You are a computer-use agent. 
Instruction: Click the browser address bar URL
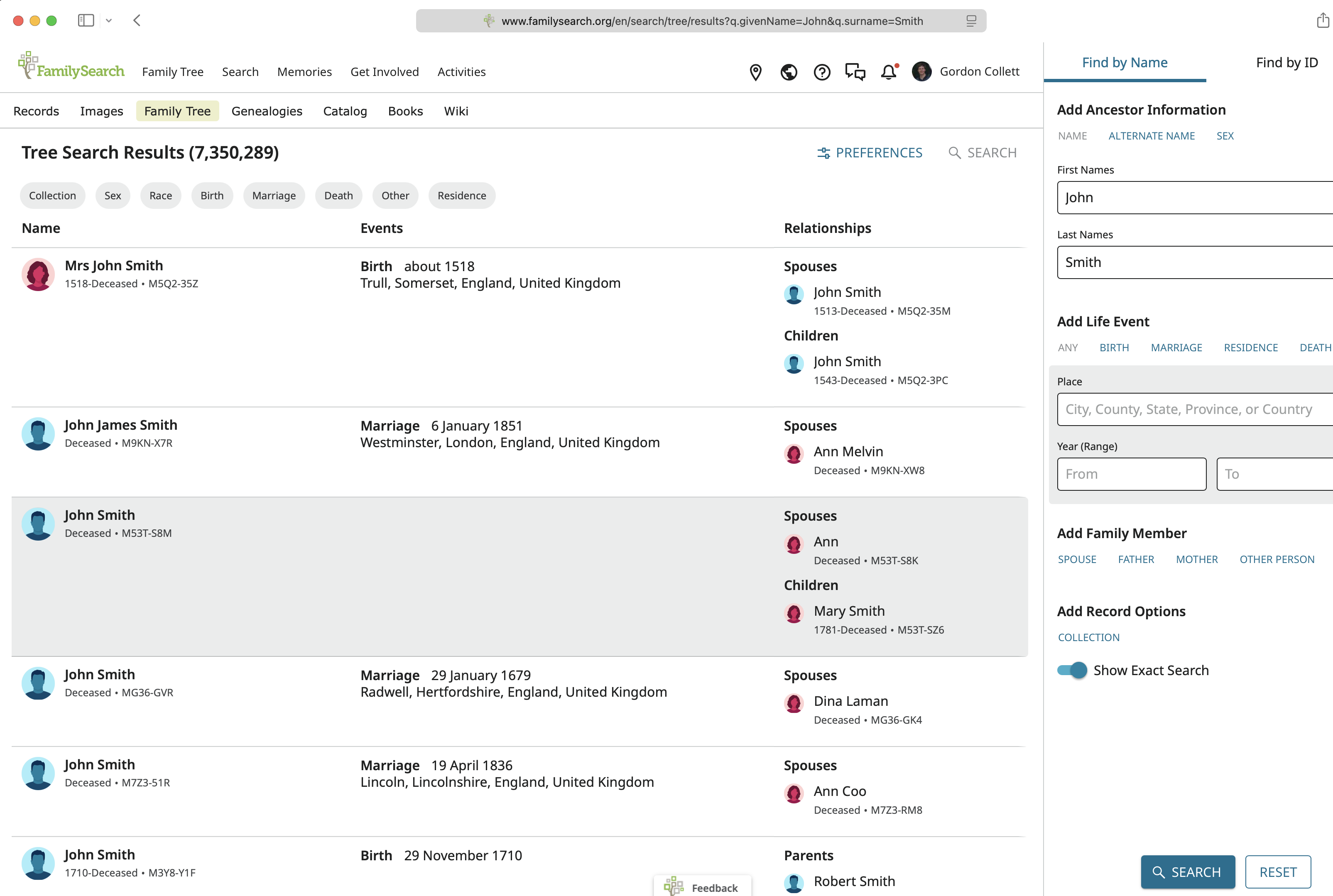coord(712,21)
